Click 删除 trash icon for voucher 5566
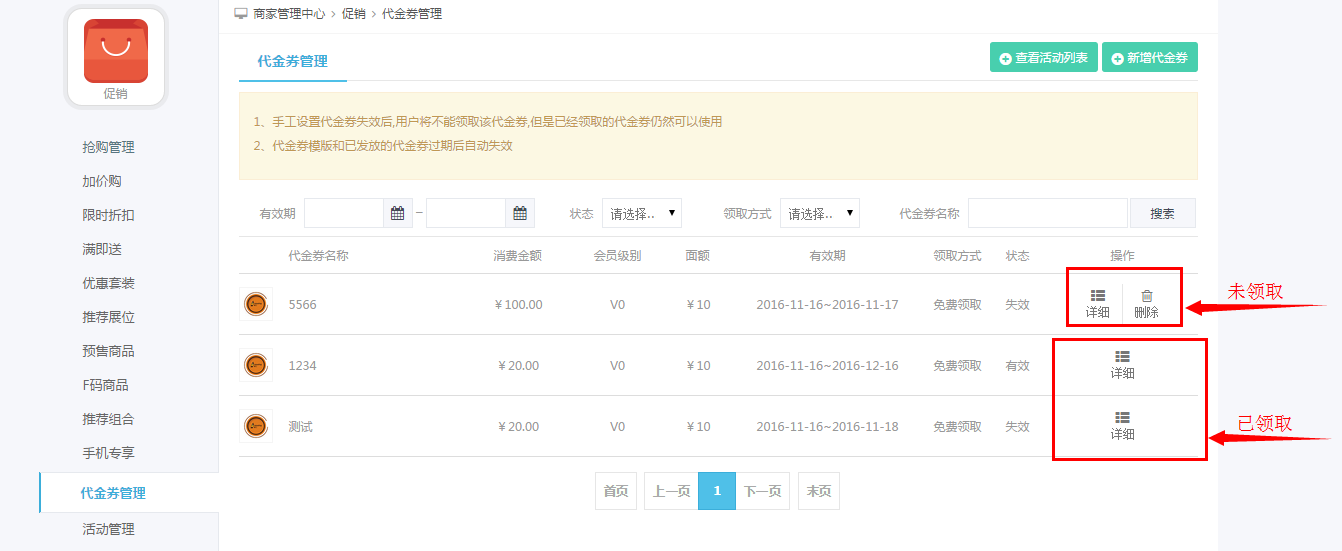The image size is (1342, 551). pos(1147,296)
